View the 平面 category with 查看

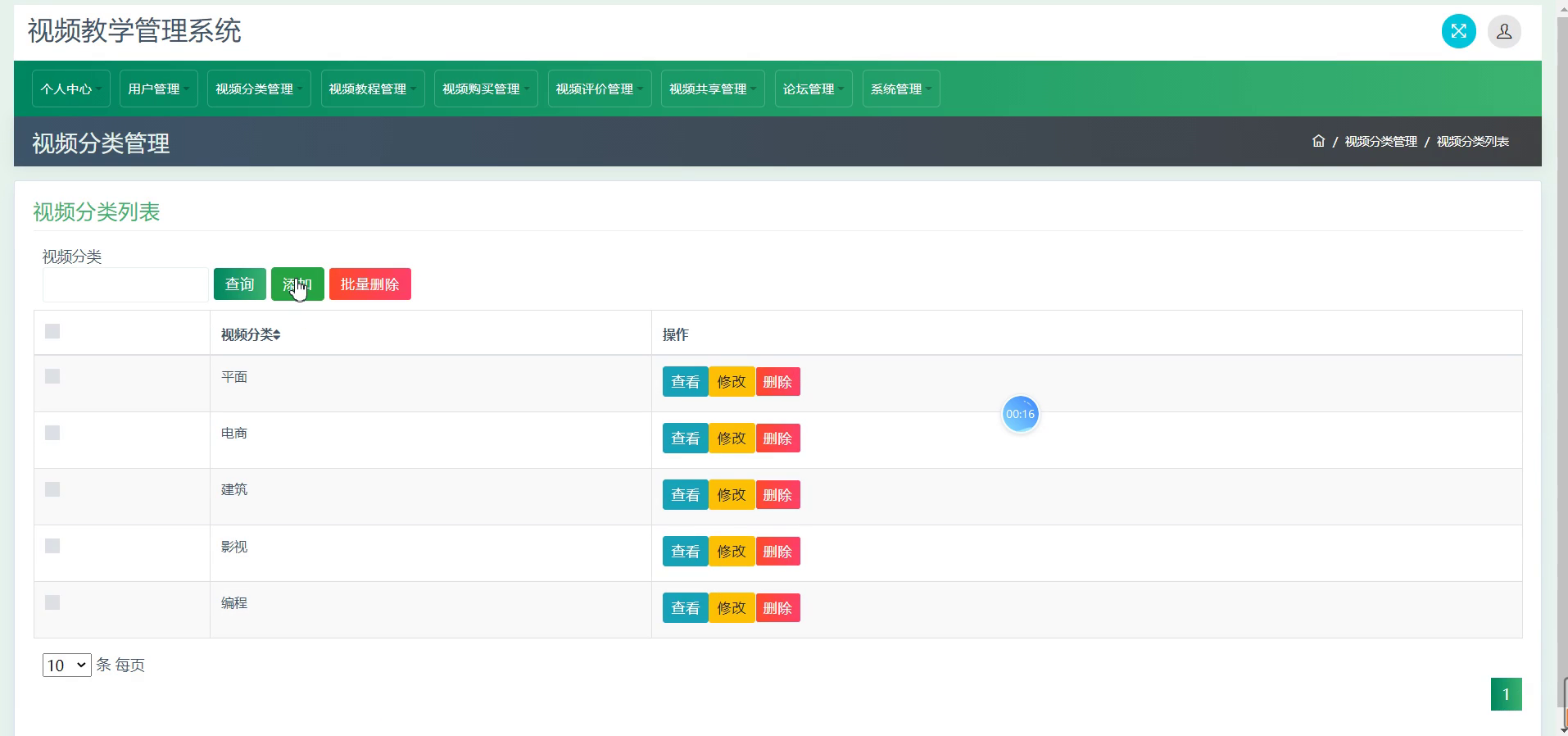pyautogui.click(x=685, y=382)
